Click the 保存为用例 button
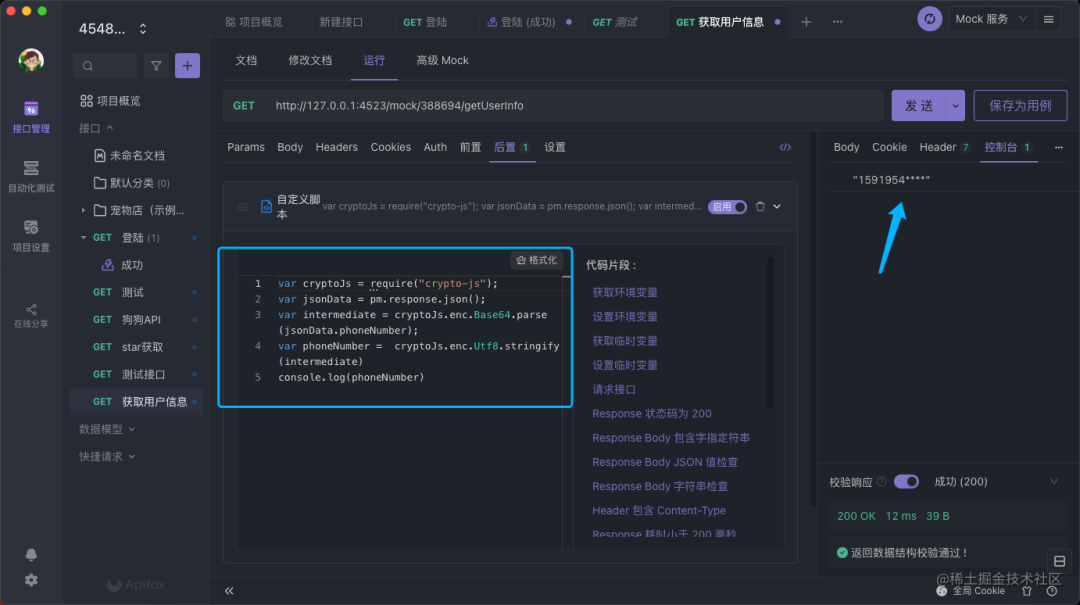The width and height of the screenshot is (1080, 605). pyautogui.click(x=1019, y=106)
